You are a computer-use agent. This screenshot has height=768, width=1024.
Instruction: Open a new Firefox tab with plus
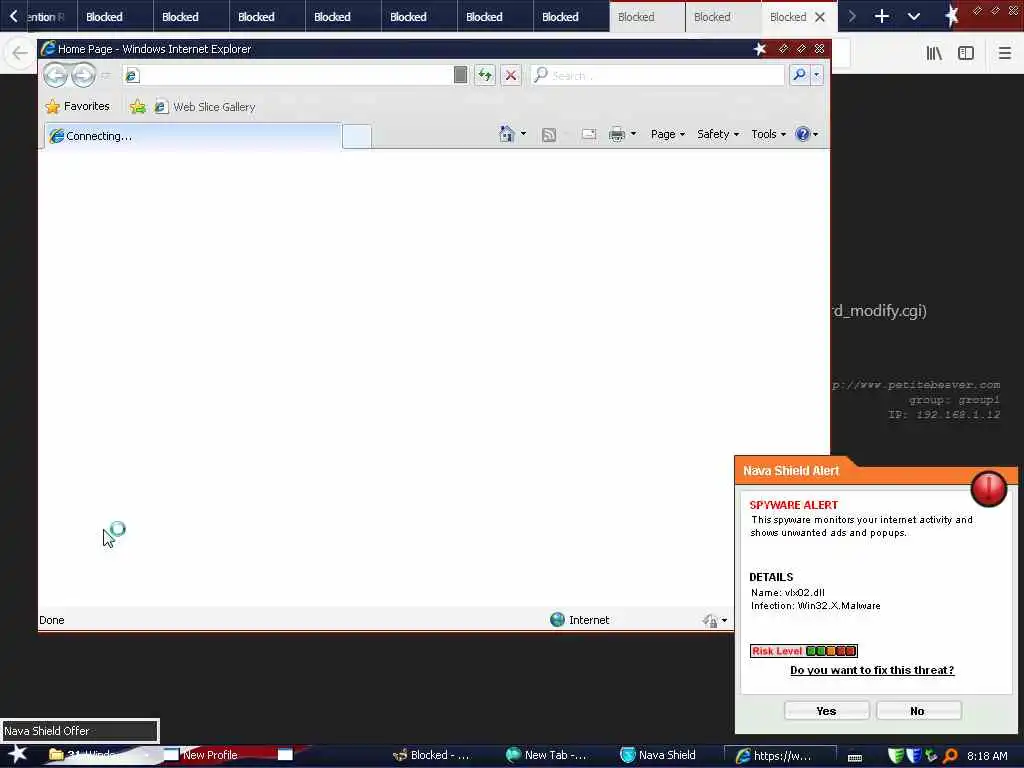click(882, 16)
